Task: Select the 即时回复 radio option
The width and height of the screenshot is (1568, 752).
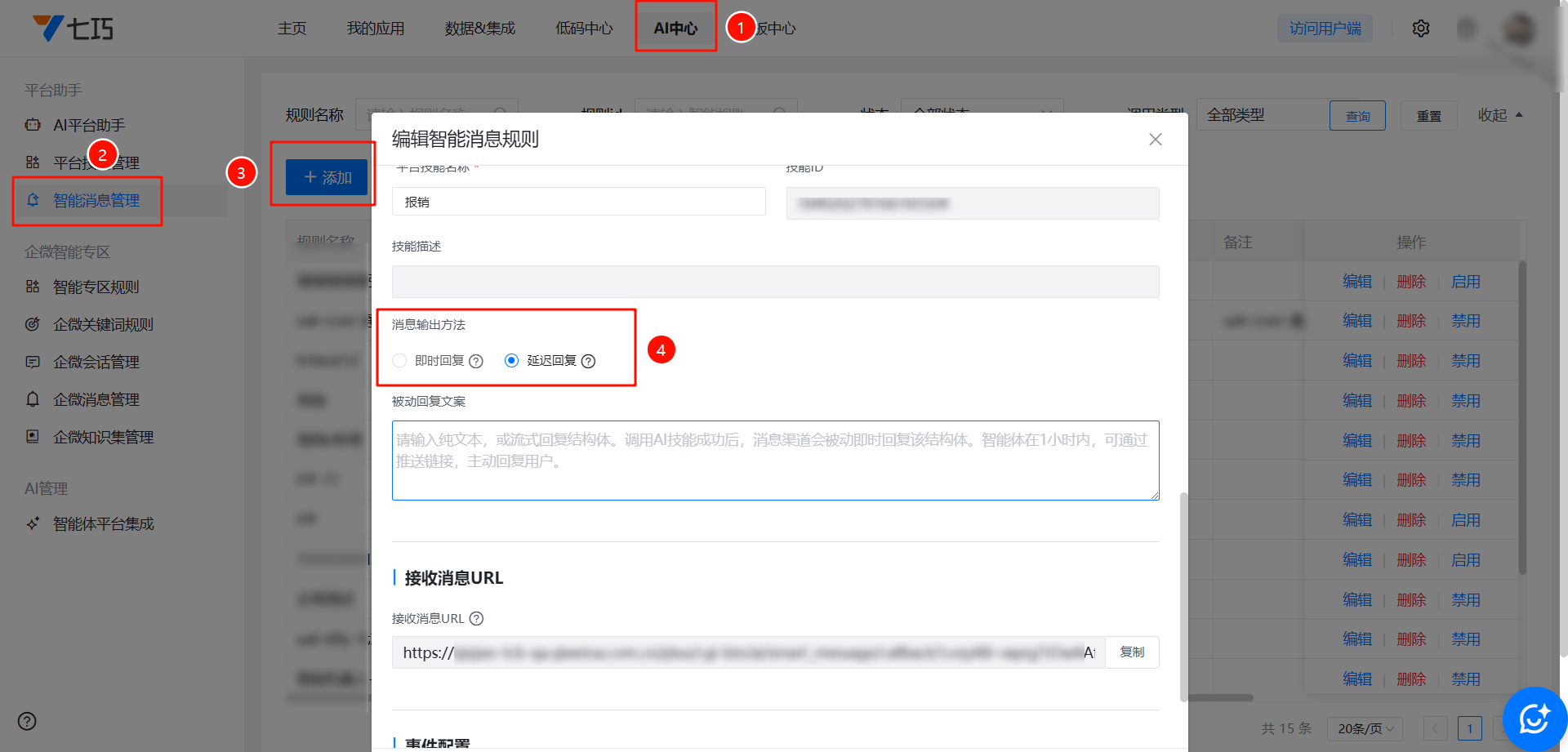Action: (x=399, y=361)
